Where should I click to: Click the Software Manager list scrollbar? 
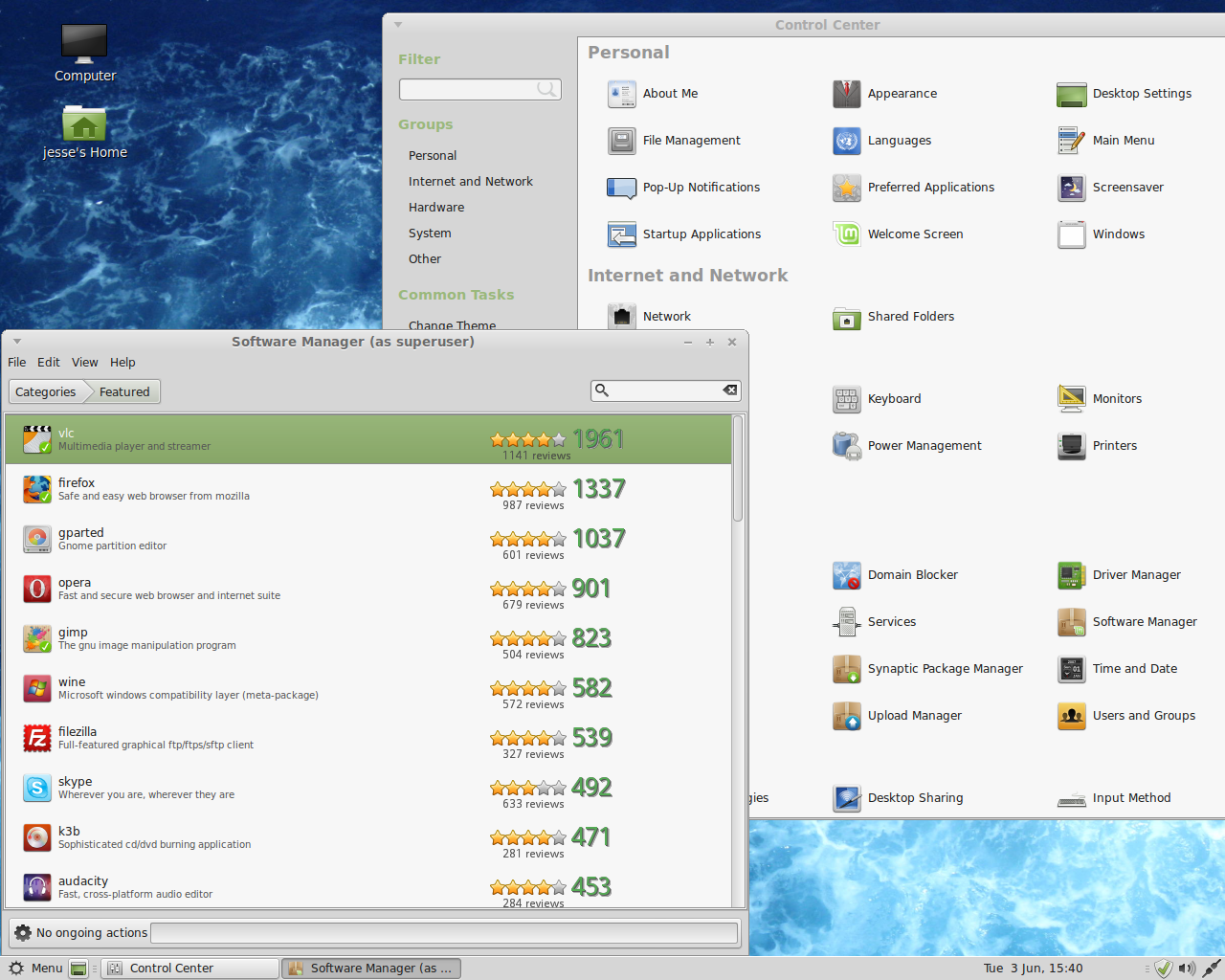pyautogui.click(x=738, y=469)
